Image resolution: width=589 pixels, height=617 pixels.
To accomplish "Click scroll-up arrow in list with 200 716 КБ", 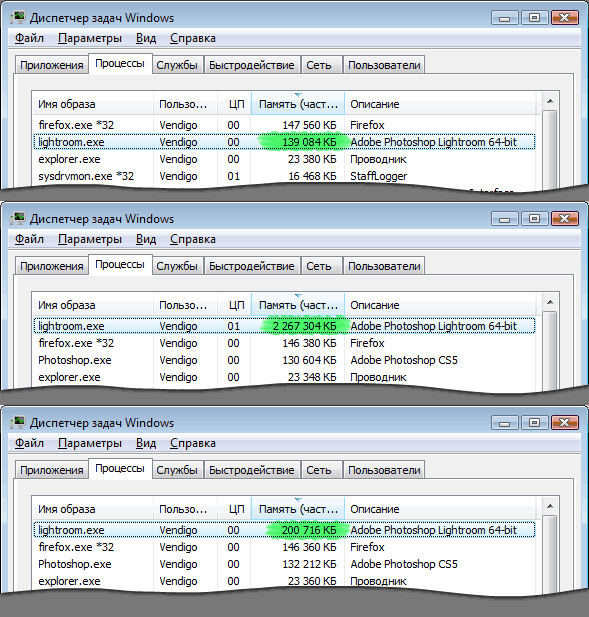I will (550, 506).
